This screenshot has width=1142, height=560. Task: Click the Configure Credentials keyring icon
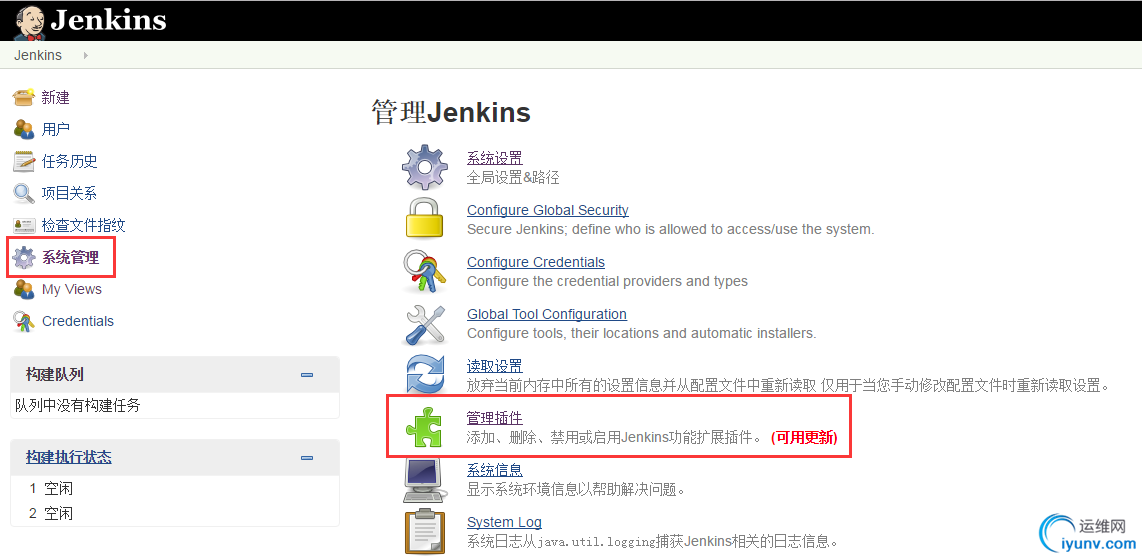click(425, 270)
